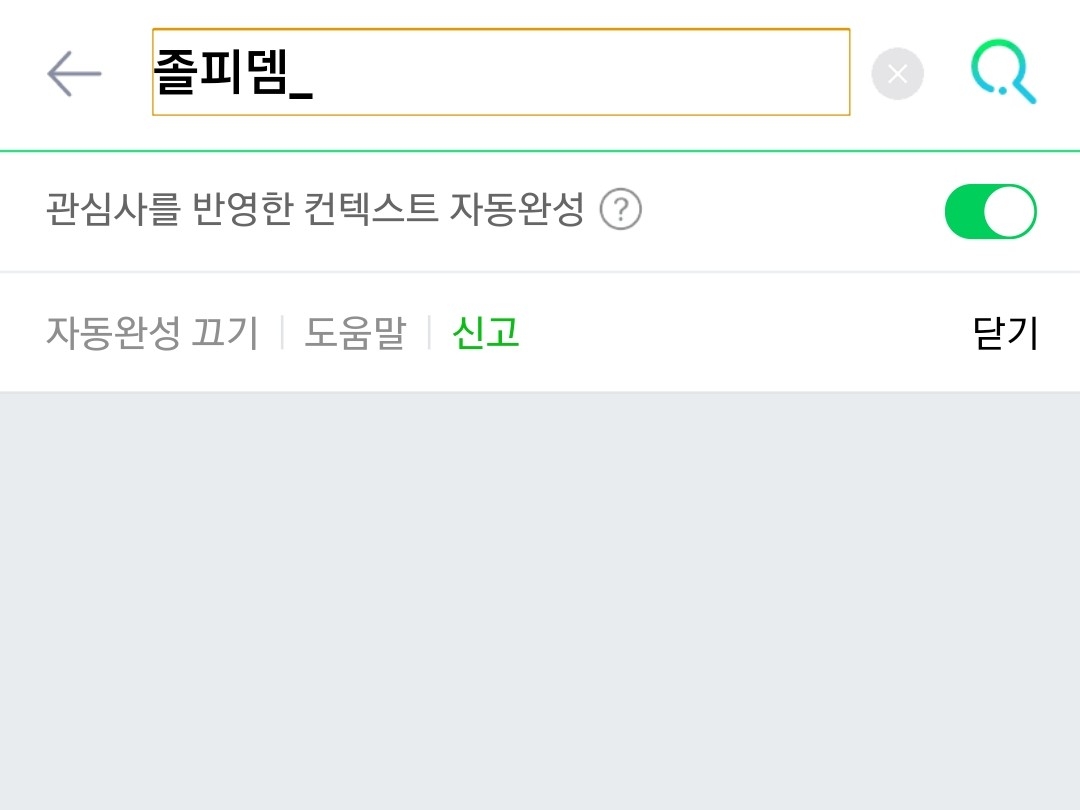Go back to the previous page
Screen dimensions: 1080x810
coord(74,74)
